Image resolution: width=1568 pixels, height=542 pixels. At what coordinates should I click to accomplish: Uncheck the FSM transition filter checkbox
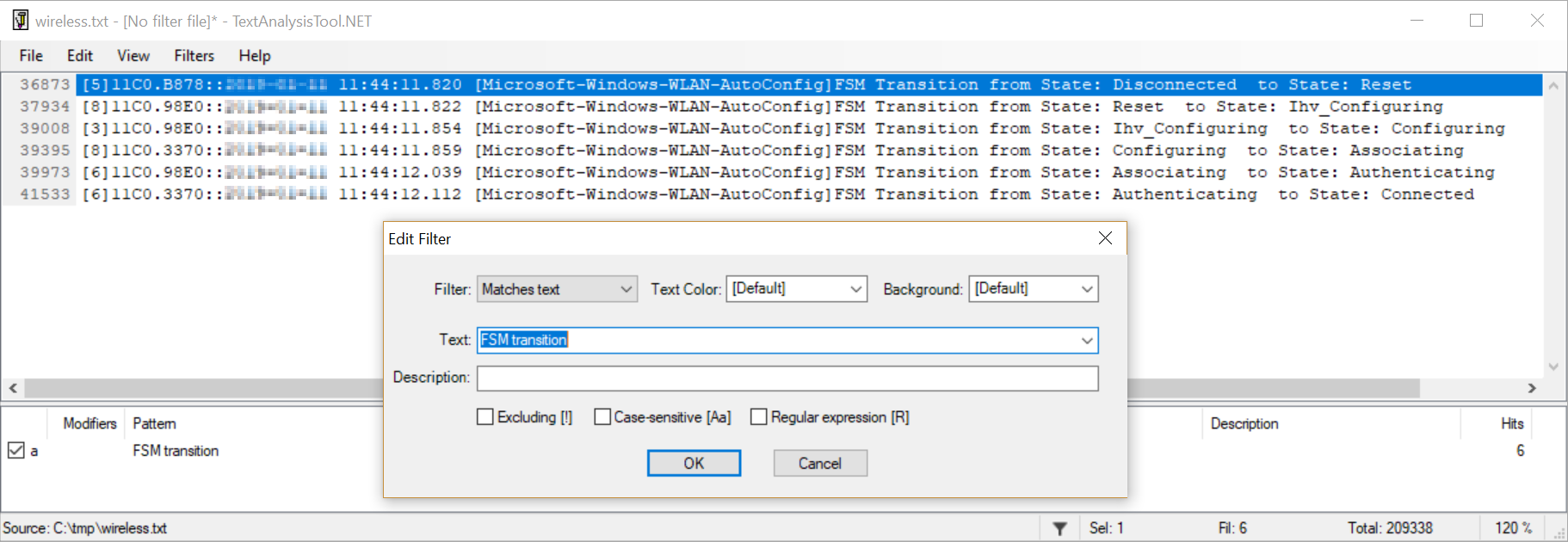(x=16, y=450)
